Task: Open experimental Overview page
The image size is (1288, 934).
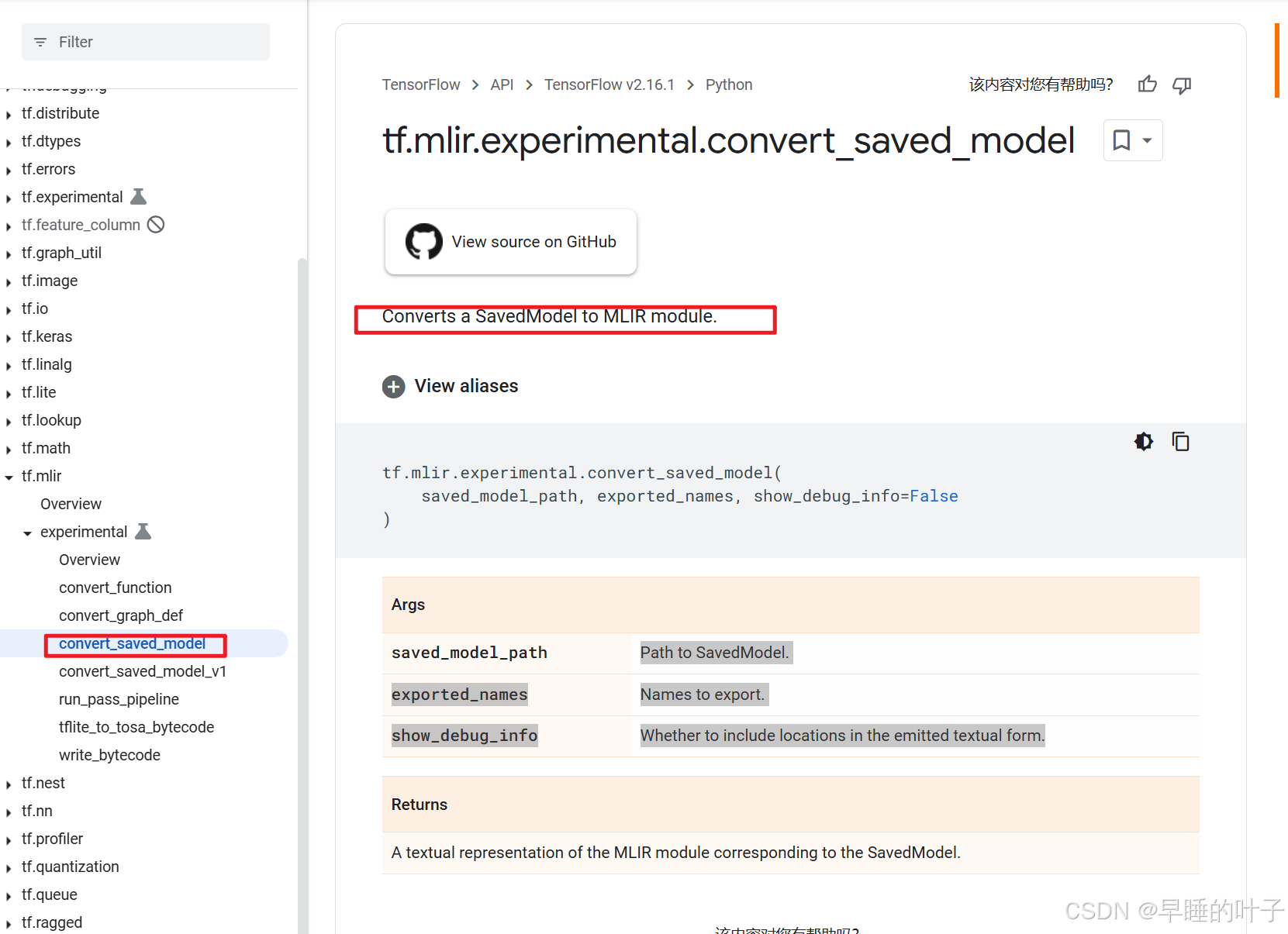Action: (x=89, y=560)
